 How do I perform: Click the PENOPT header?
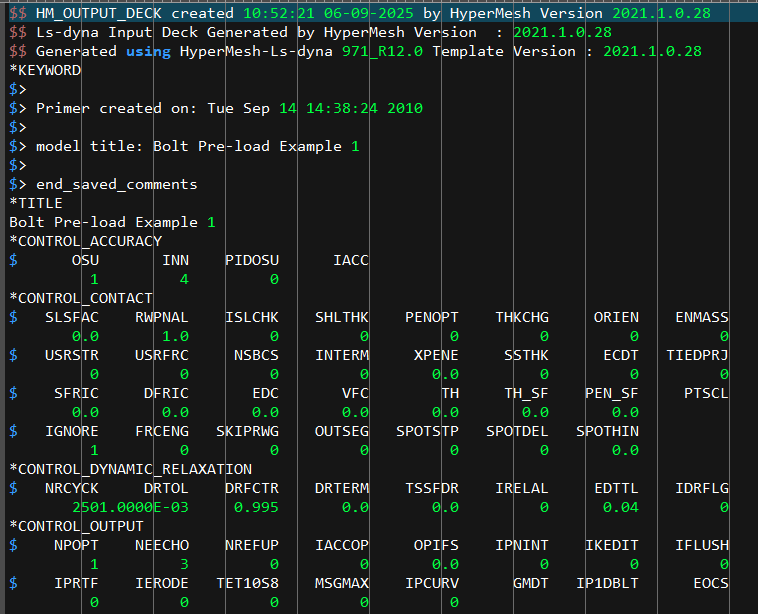click(432, 317)
